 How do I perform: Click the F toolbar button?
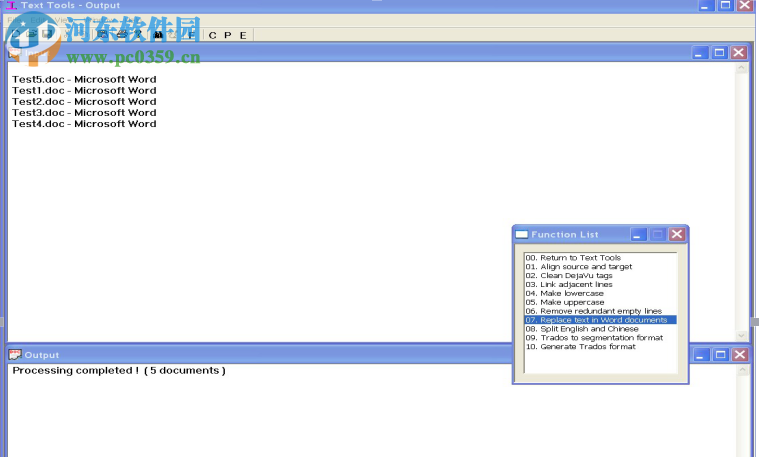click(192, 35)
